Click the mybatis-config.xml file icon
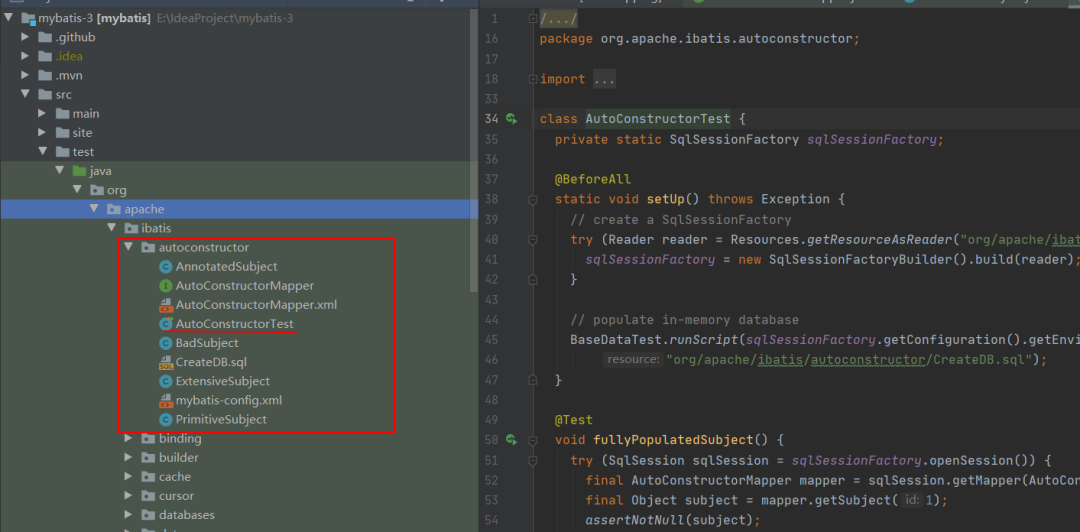The height and width of the screenshot is (532, 1080). [x=165, y=400]
